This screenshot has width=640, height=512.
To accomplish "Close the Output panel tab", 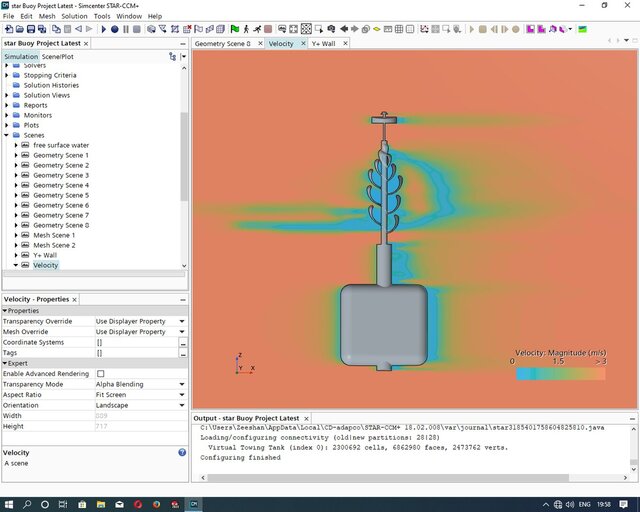I will 306,419.
